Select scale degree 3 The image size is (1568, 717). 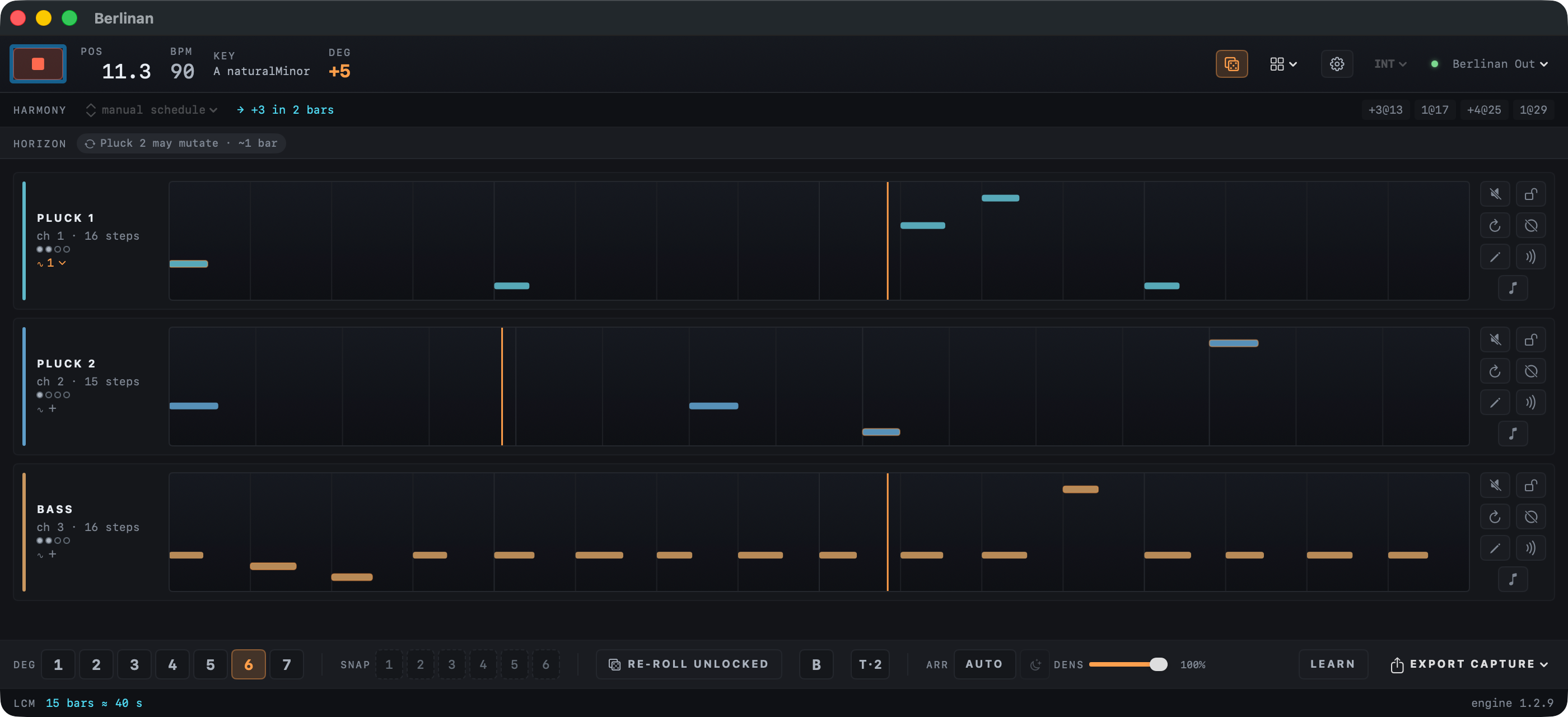(134, 664)
